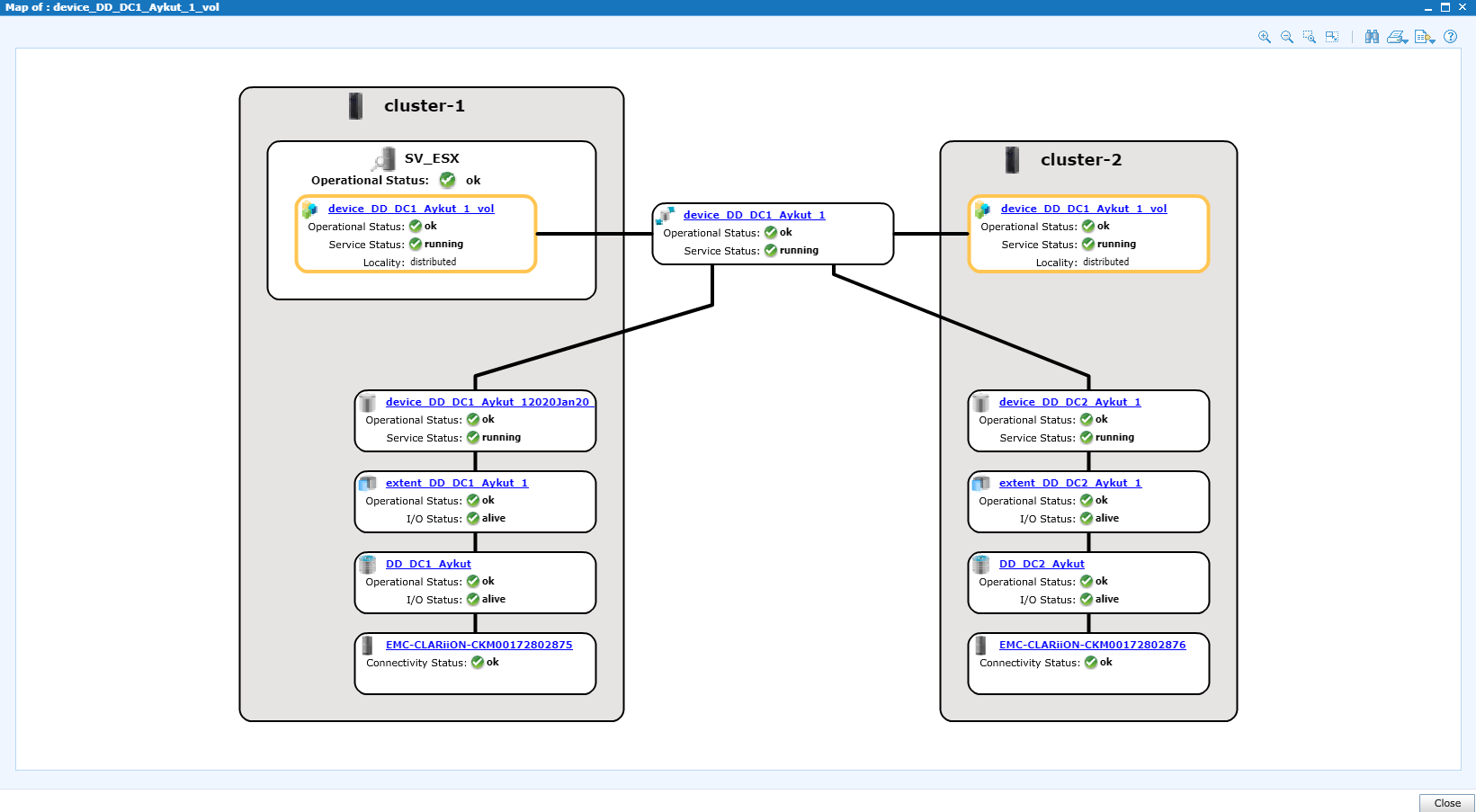
Task: Click array icon beside EMC-CLARiiON-CKM00172802876
Action: click(x=980, y=646)
